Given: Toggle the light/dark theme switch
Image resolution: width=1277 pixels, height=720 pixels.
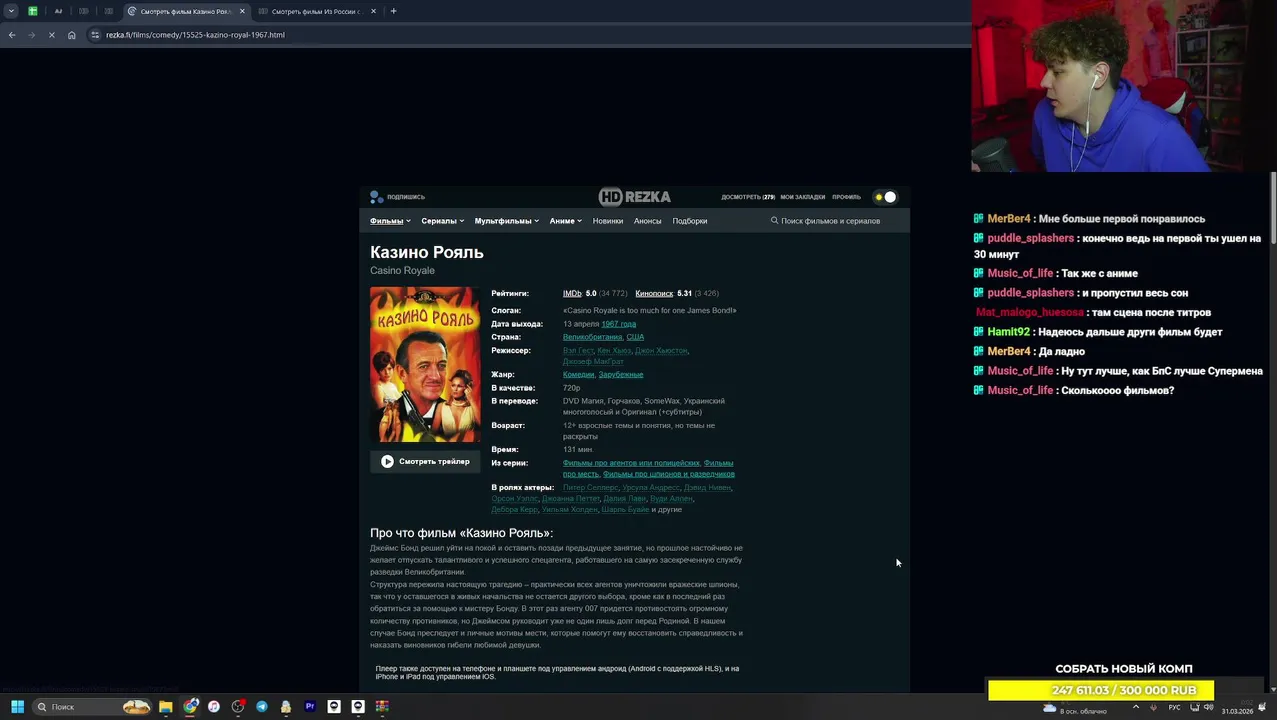Looking at the screenshot, I should click(x=885, y=197).
